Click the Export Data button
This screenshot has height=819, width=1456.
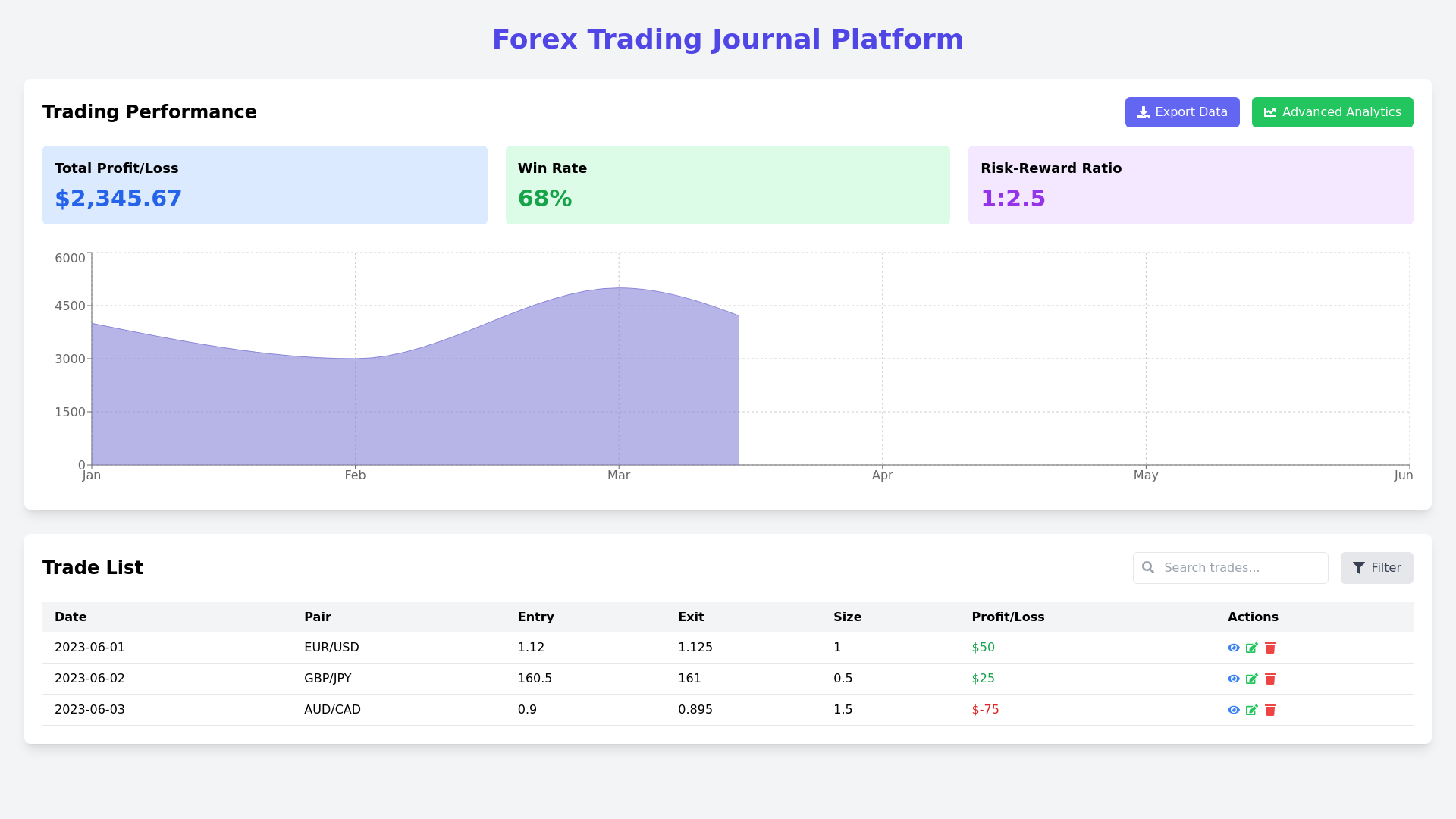pos(1181,112)
